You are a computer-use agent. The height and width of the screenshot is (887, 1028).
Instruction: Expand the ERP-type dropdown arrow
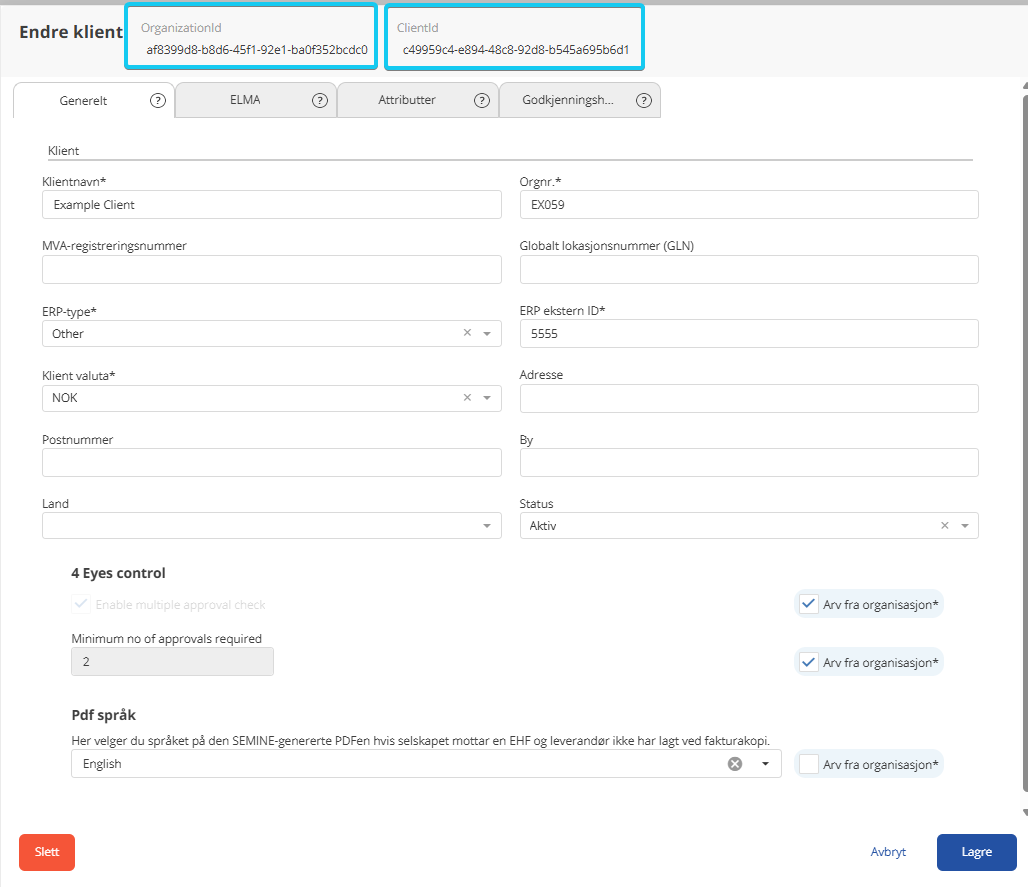487,334
